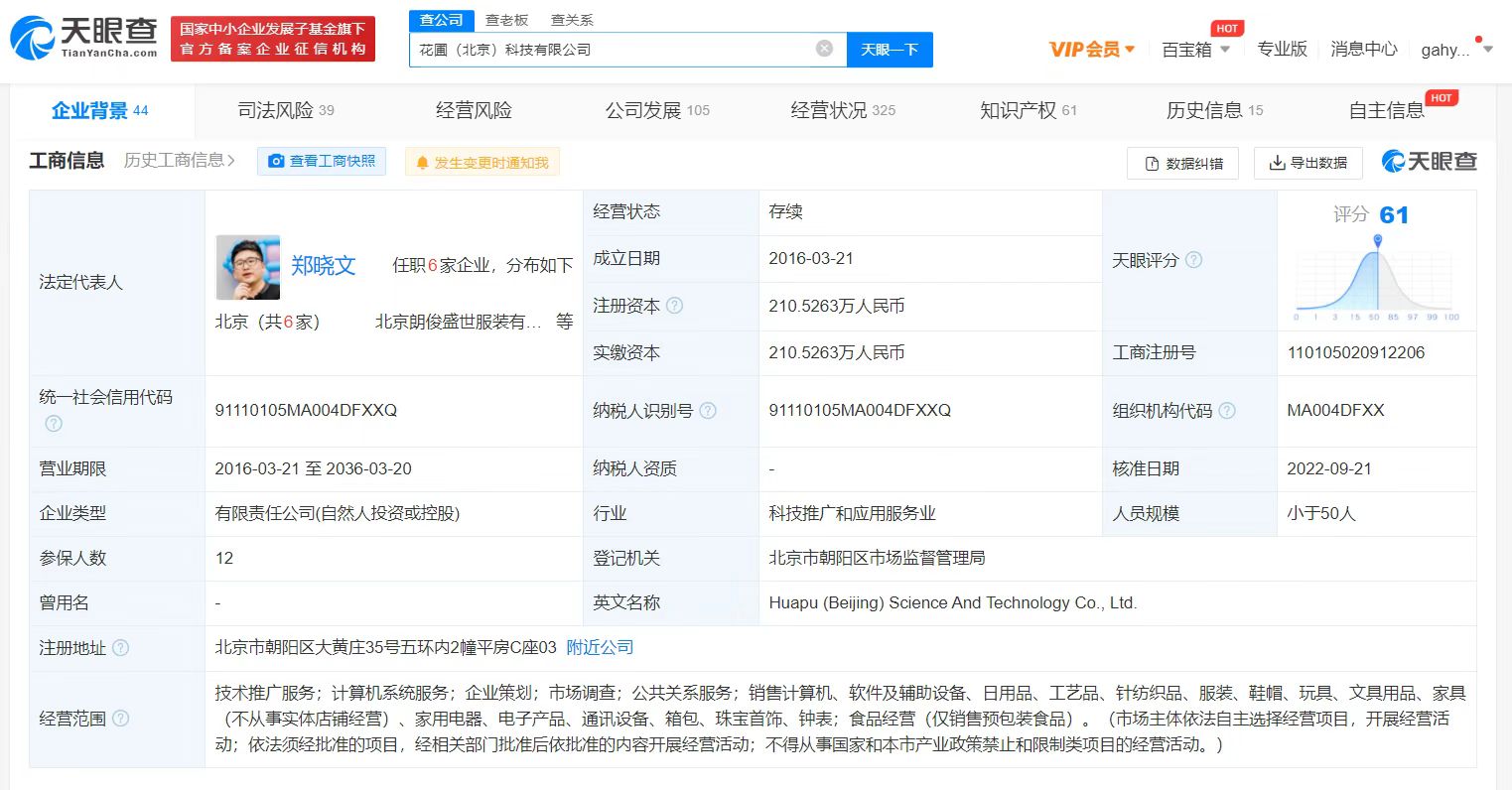
Task: Click the registrar 北京市朝阳区市场监督管理局
Action: click(877, 558)
